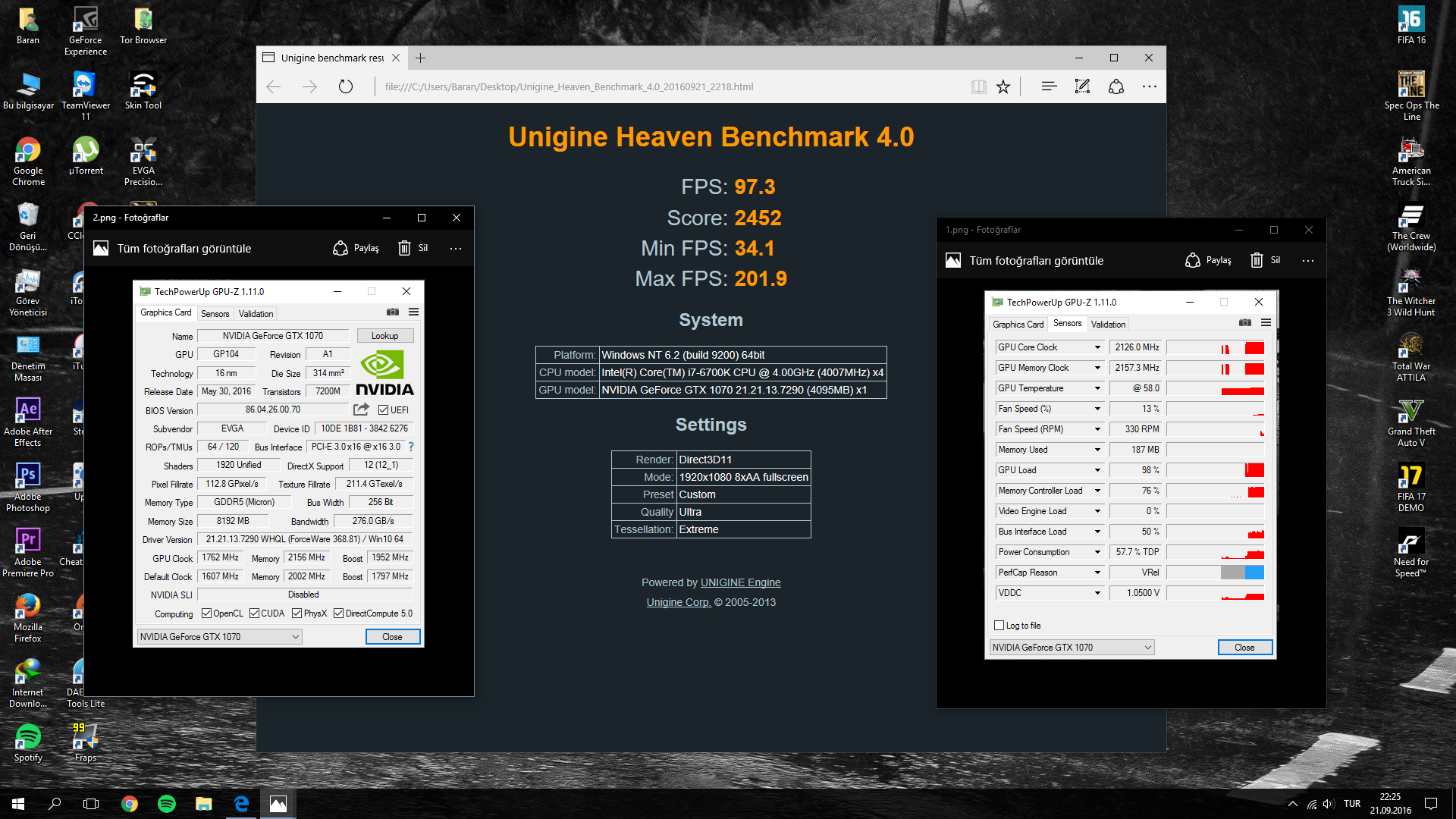Open the Unigine Corp. link
This screenshot has height=819, width=1456.
pos(679,602)
